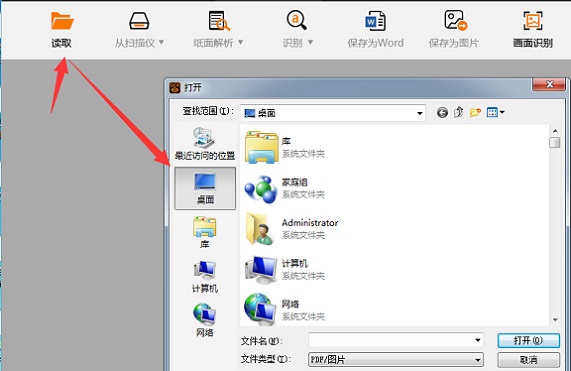571x371 pixels.
Task: Click the 读取 folder icon in toolbar
Action: (x=62, y=20)
